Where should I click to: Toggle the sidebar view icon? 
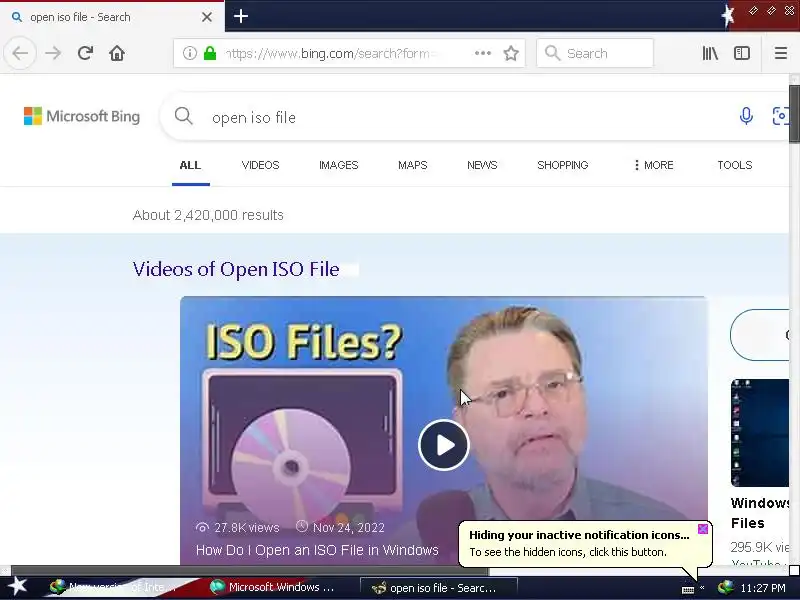click(x=741, y=53)
